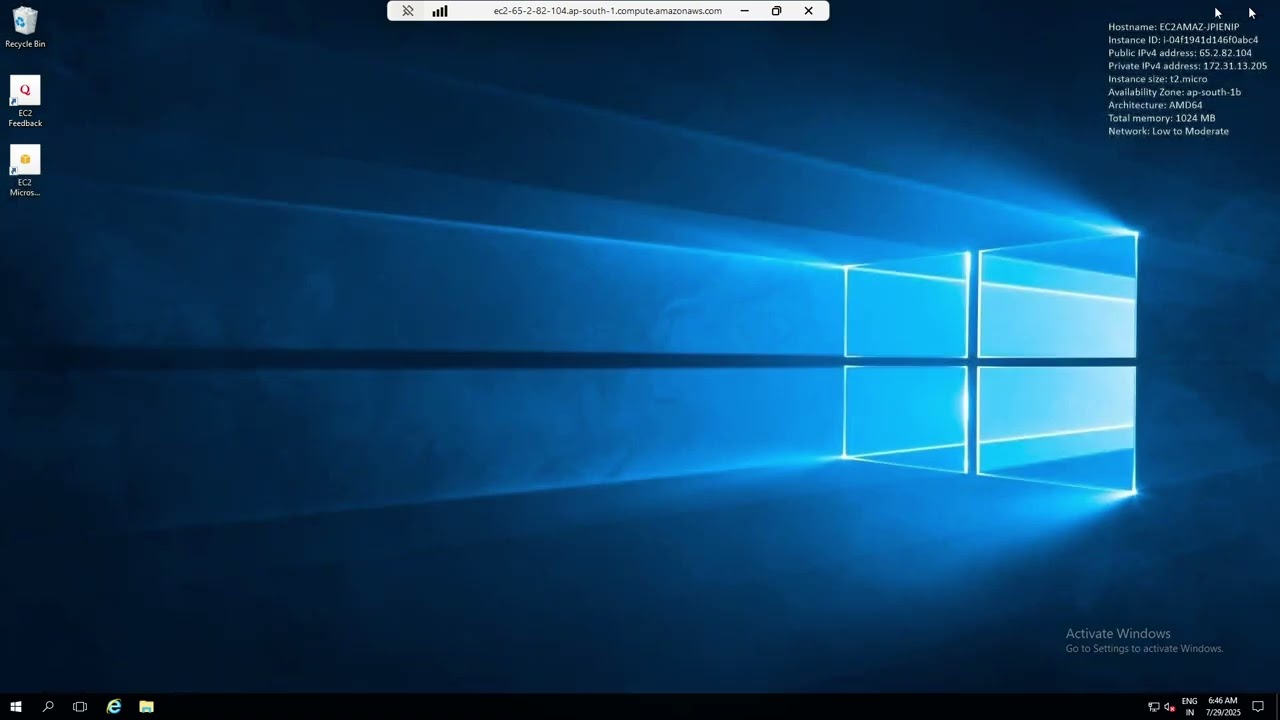1280x720 pixels.
Task: Click the muted volume tray icon
Action: click(1169, 707)
